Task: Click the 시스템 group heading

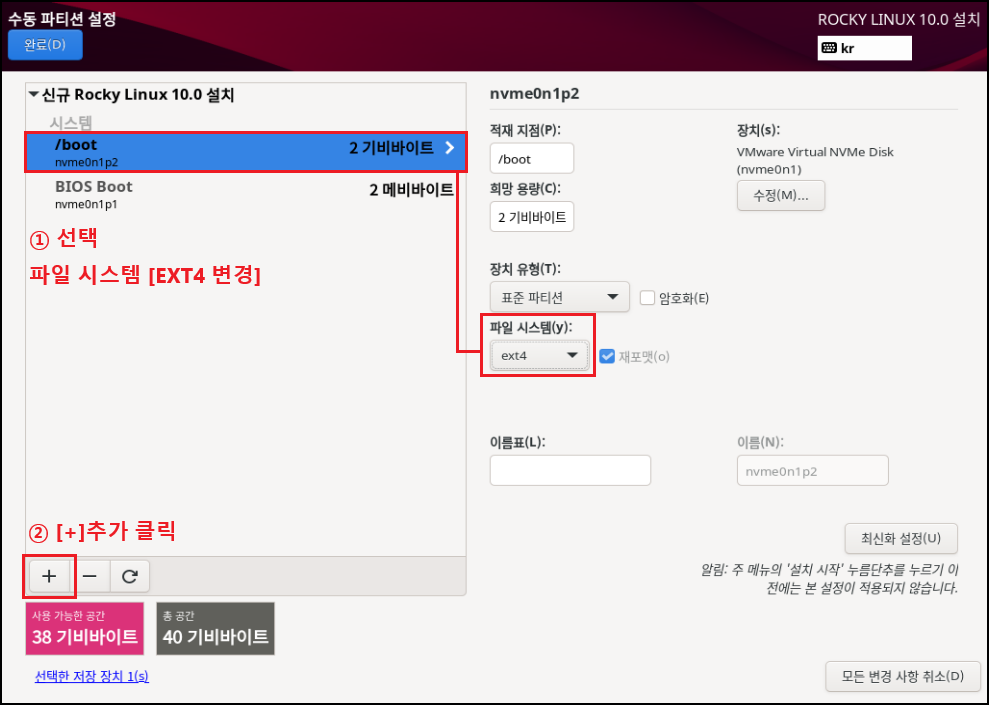Action: [71, 122]
